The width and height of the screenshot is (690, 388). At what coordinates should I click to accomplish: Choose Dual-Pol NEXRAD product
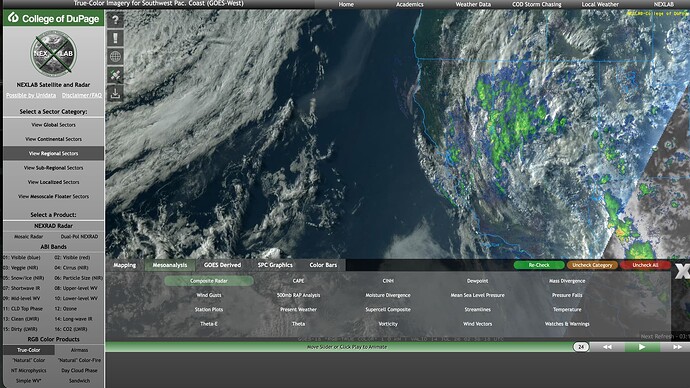click(79, 237)
